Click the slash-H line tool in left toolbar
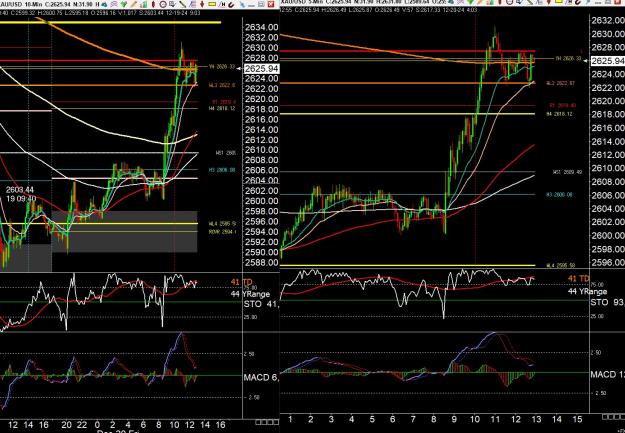 pos(223,4)
